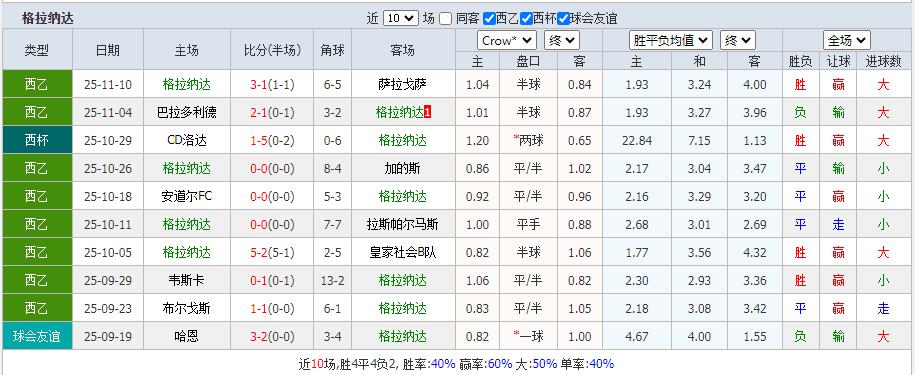The width and height of the screenshot is (915, 375).
Task: Click the 让球 column header
Action: [839, 61]
